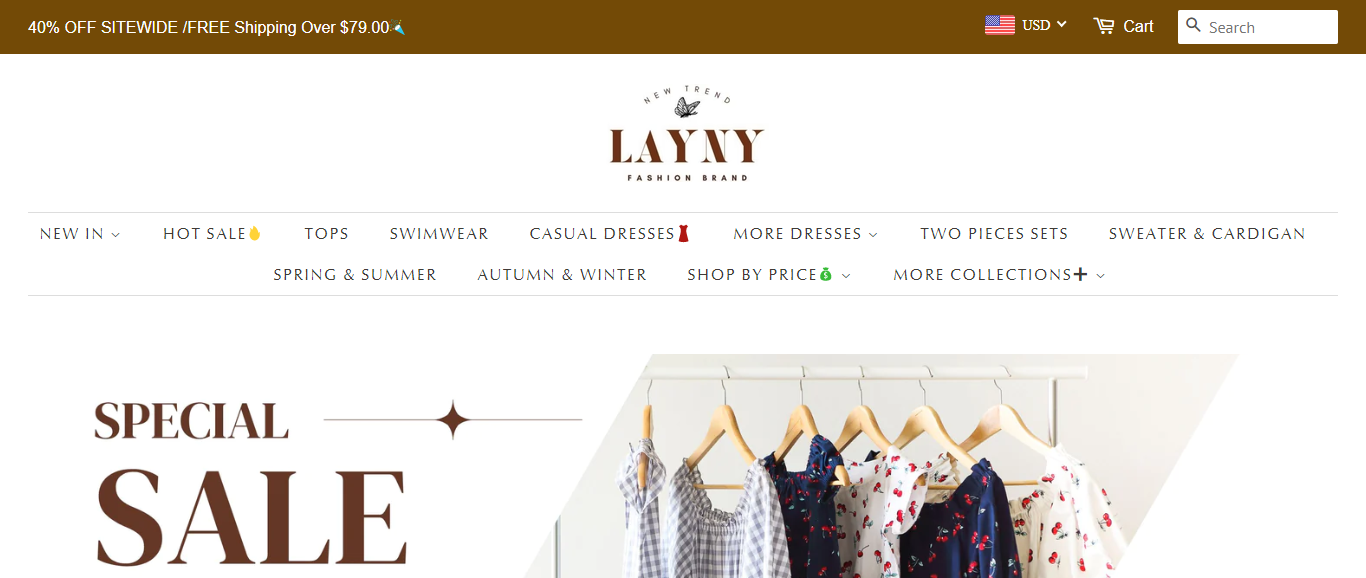This screenshot has width=1366, height=578.
Task: Select Sweater & Cardigan menu item
Action: 1207,234
